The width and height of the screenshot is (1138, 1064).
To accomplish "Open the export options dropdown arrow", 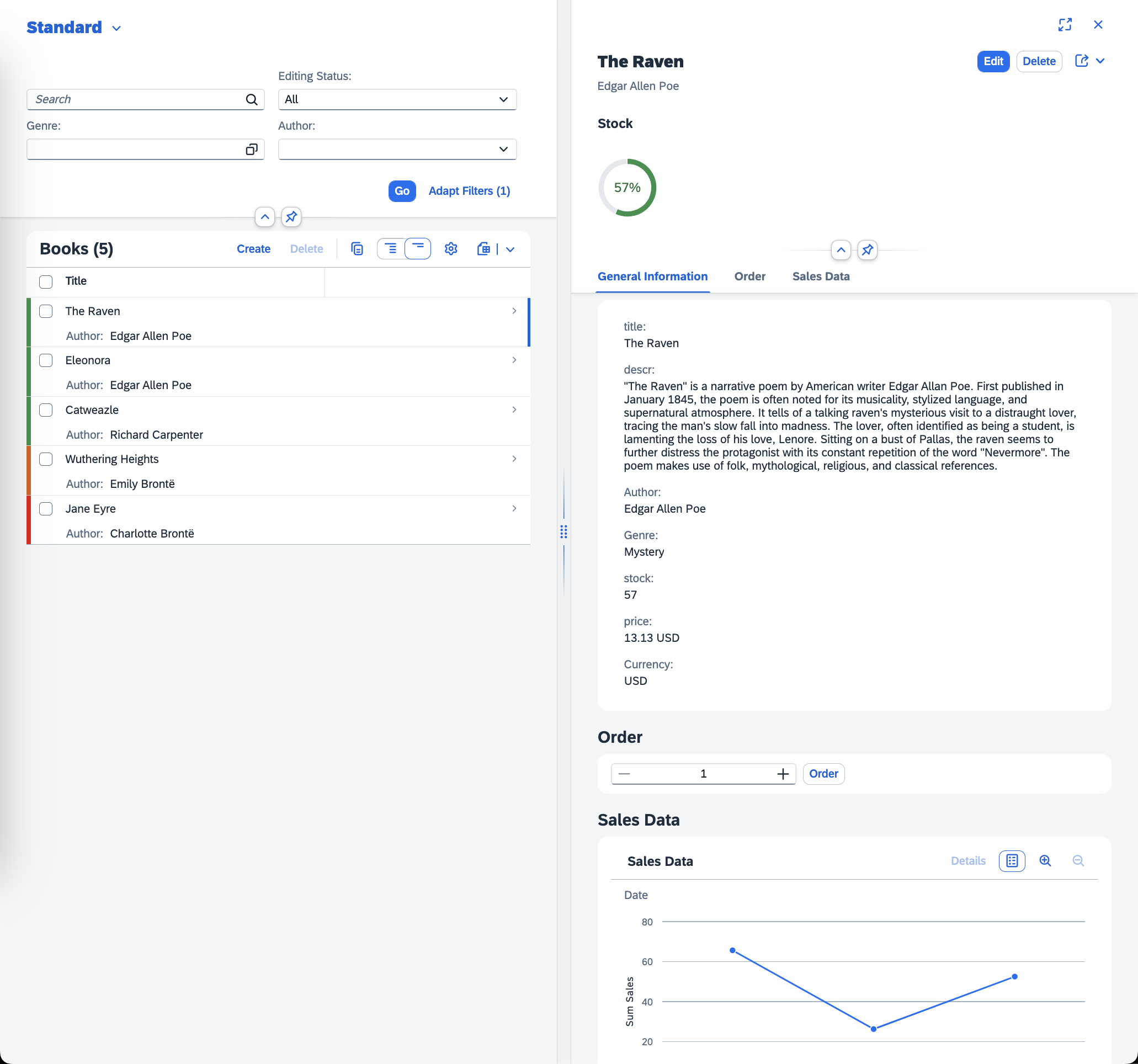I will (x=510, y=249).
